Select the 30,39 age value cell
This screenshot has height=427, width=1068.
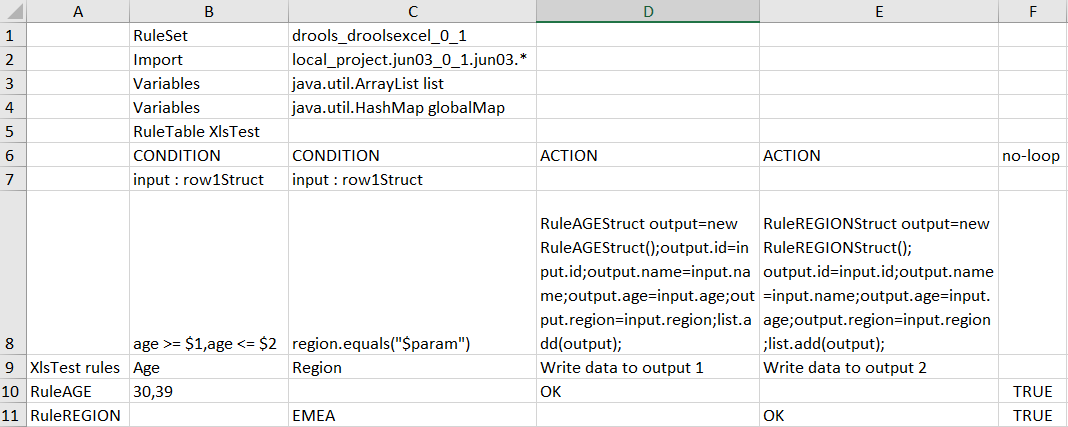pos(208,391)
